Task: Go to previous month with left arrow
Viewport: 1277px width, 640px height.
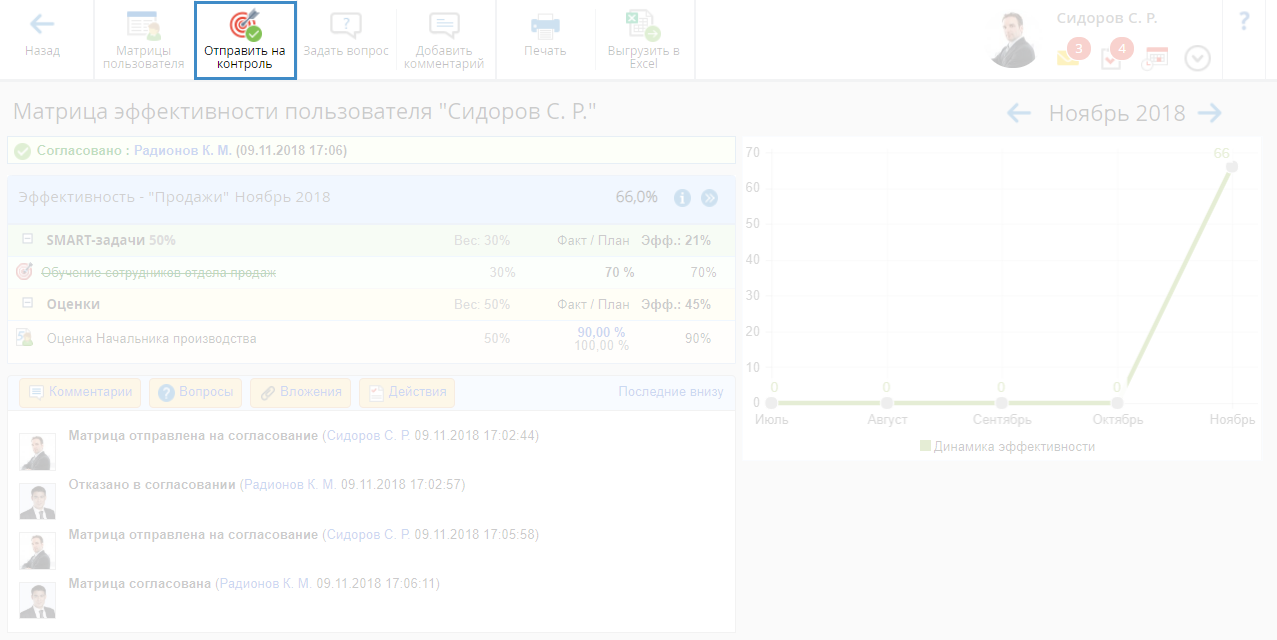Action: (1019, 113)
